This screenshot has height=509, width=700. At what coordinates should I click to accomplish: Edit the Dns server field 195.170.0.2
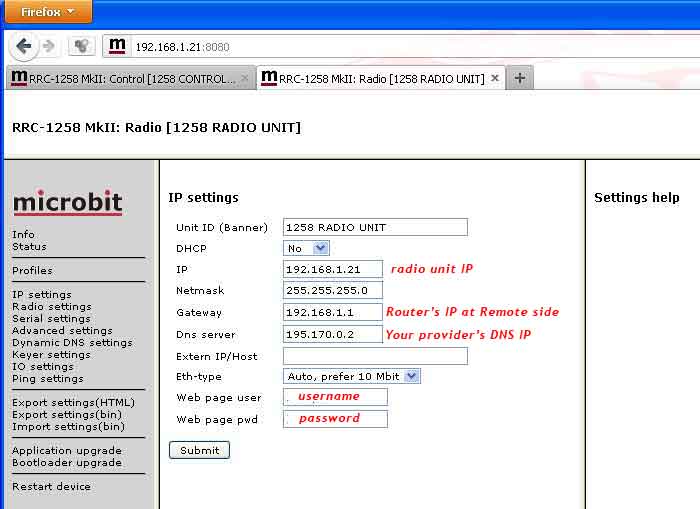click(333, 334)
